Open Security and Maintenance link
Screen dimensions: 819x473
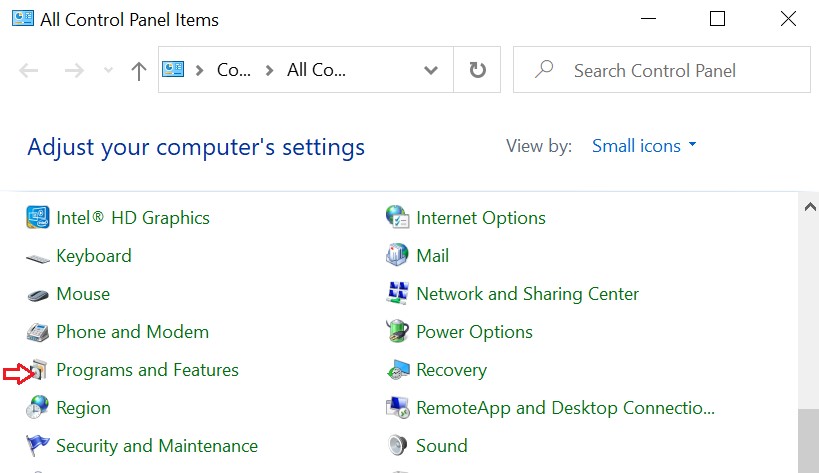pyautogui.click(x=157, y=446)
